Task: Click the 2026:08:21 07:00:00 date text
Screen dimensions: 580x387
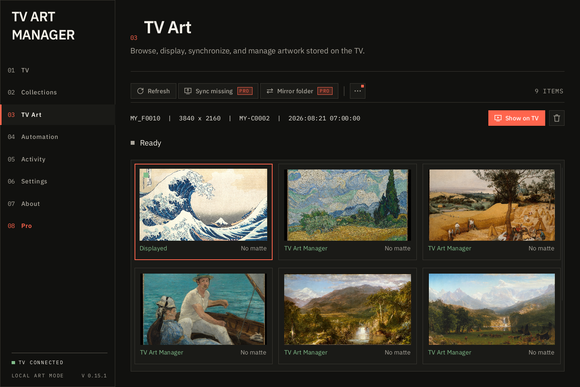Action: click(324, 118)
